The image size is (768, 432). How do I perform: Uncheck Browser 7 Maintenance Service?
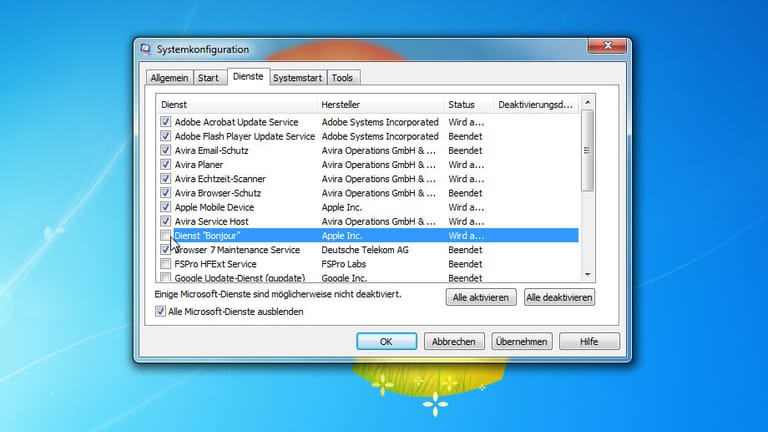coord(166,249)
